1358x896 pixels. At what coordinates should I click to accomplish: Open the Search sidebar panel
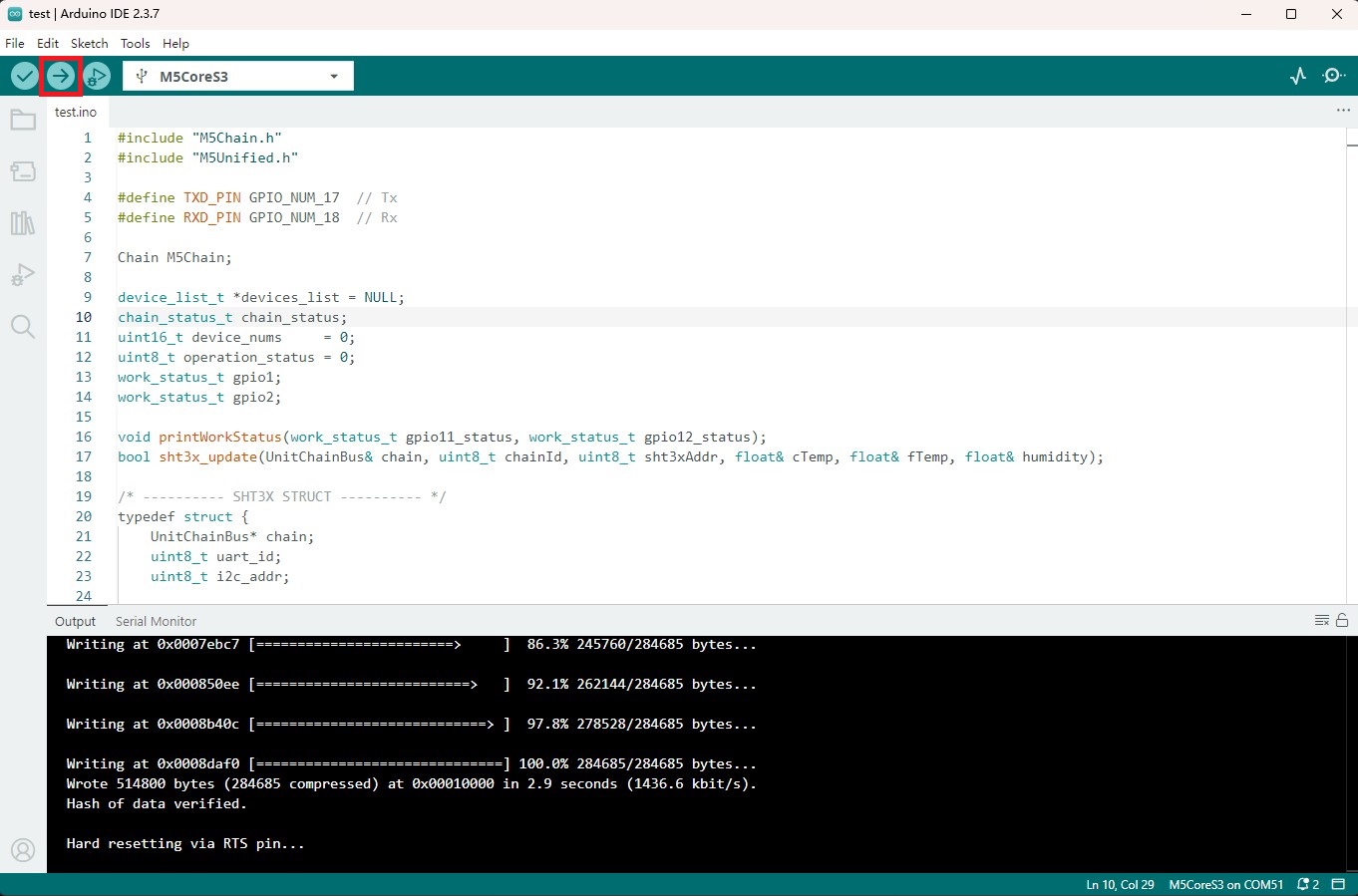point(23,326)
